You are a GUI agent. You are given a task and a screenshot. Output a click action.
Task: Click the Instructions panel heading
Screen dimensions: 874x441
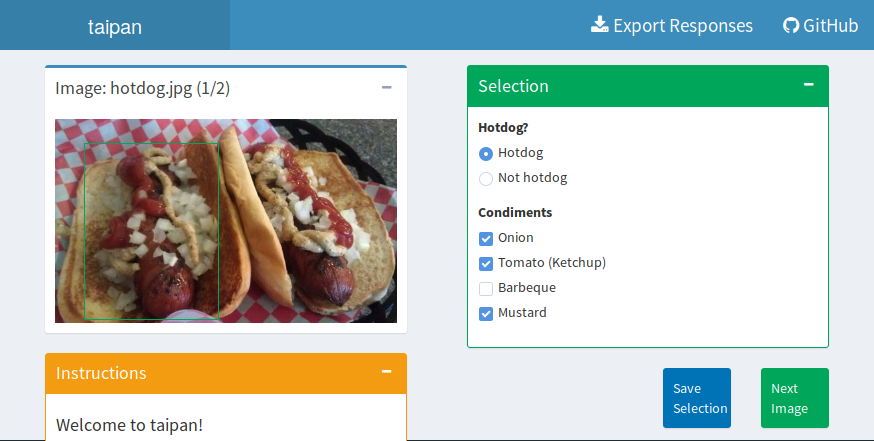(101, 373)
